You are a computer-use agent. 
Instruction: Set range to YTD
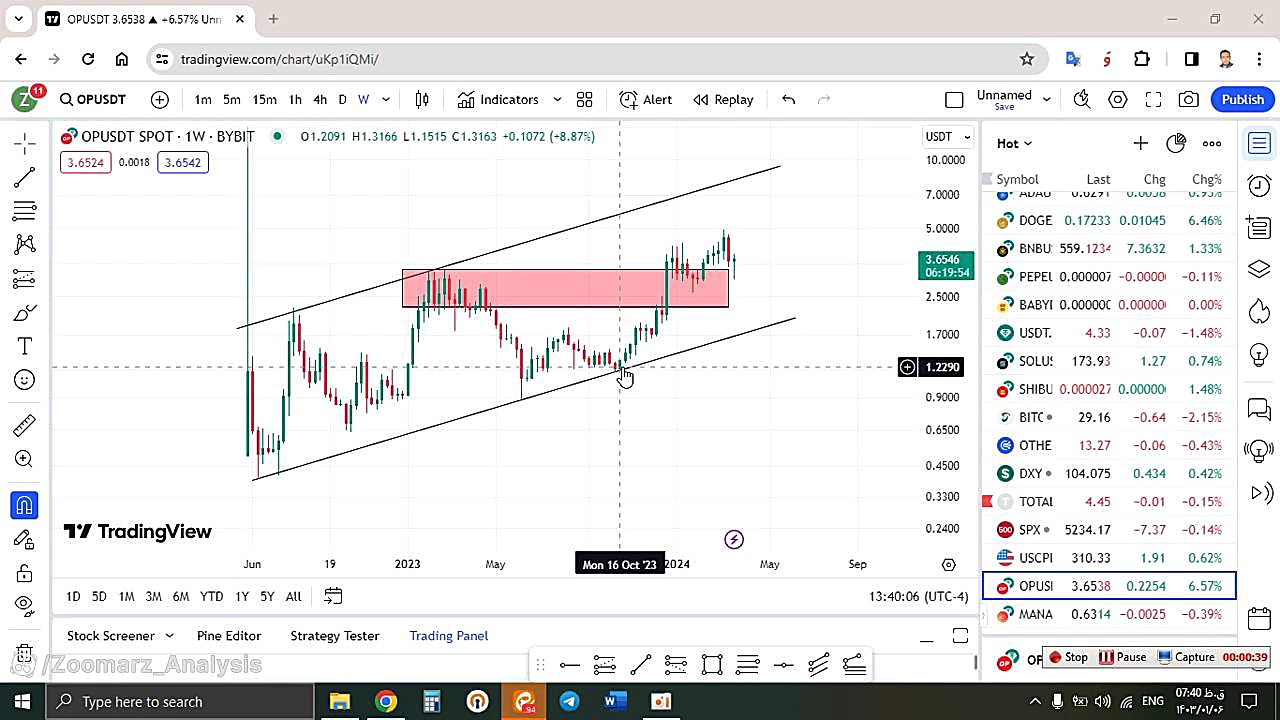[211, 596]
